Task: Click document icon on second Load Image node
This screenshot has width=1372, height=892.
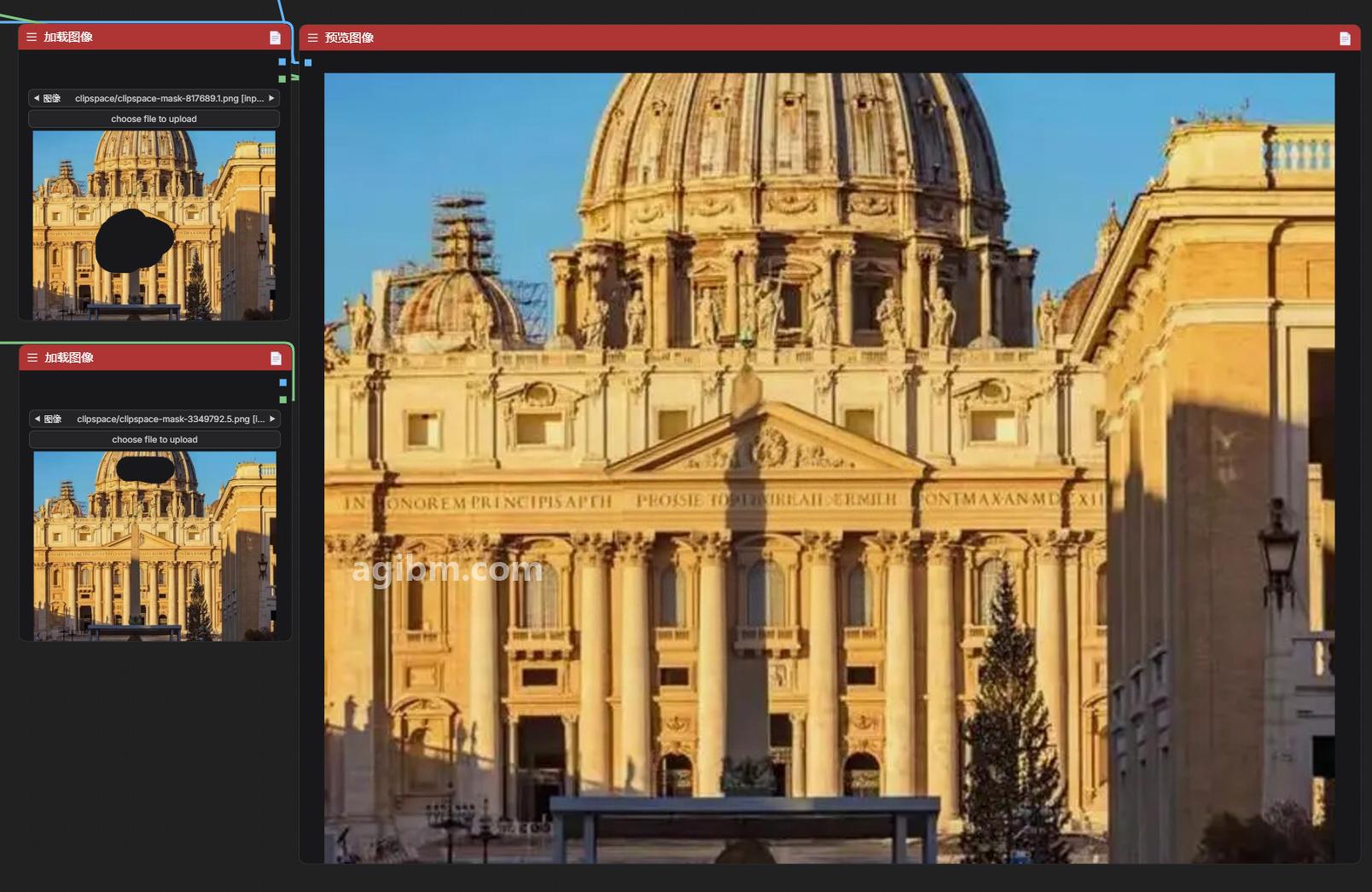Action: (x=276, y=358)
